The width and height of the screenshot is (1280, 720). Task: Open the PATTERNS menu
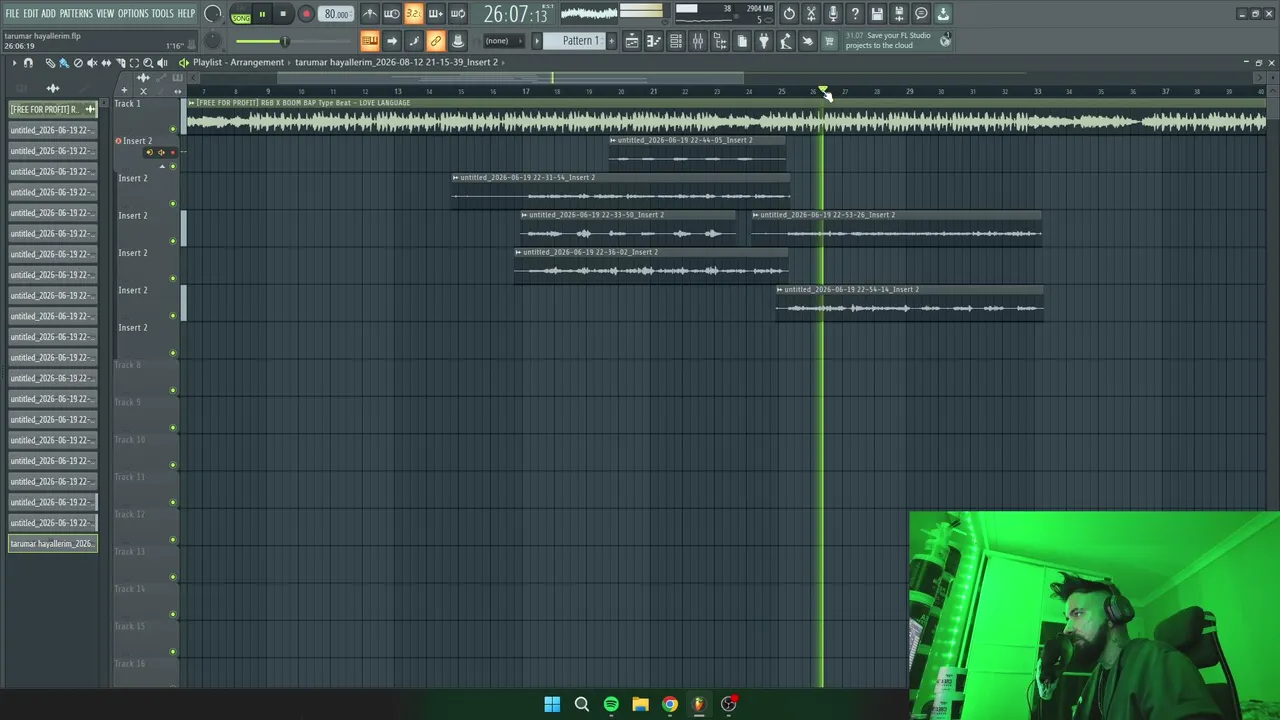[x=76, y=14]
